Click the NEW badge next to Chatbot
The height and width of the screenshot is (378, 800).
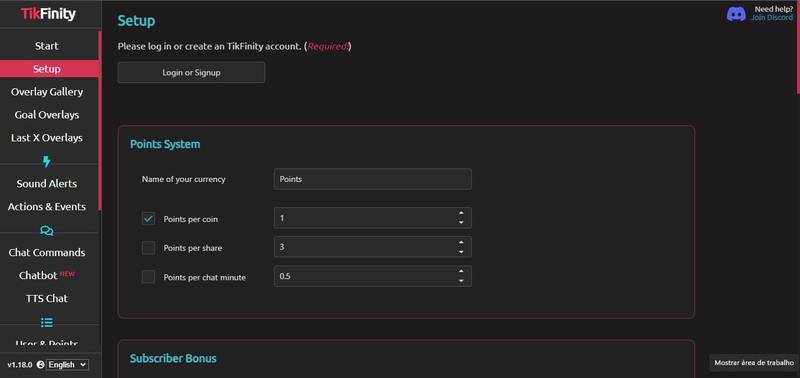[67, 274]
